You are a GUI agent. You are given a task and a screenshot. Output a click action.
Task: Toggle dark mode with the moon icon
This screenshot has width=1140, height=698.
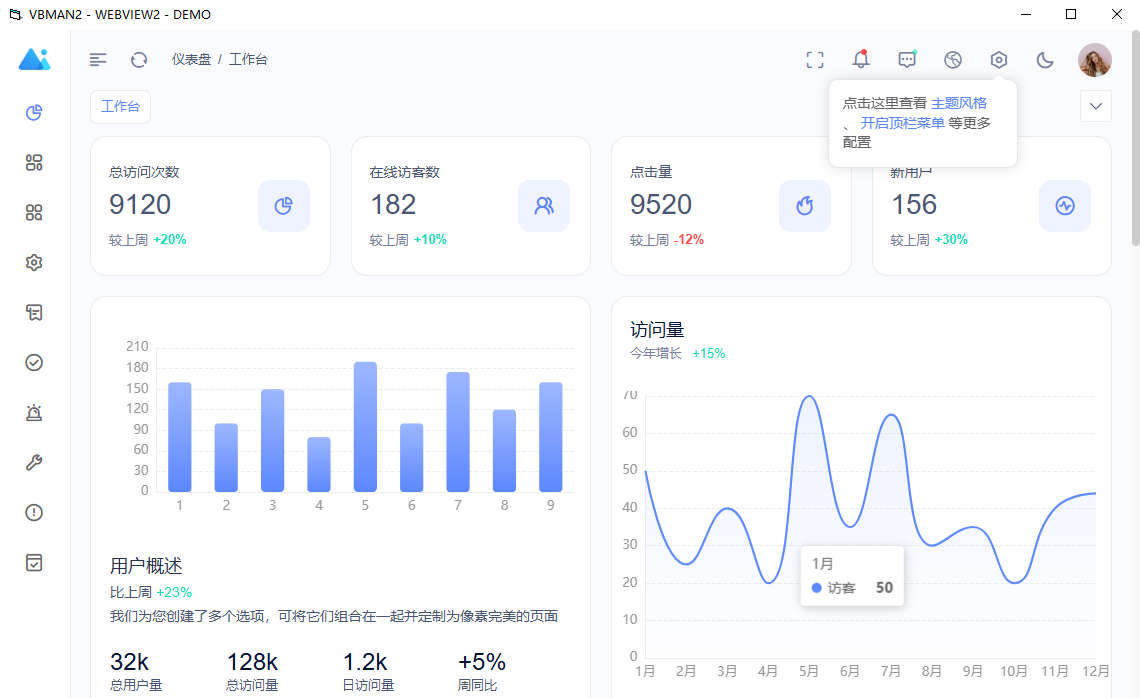click(1045, 59)
